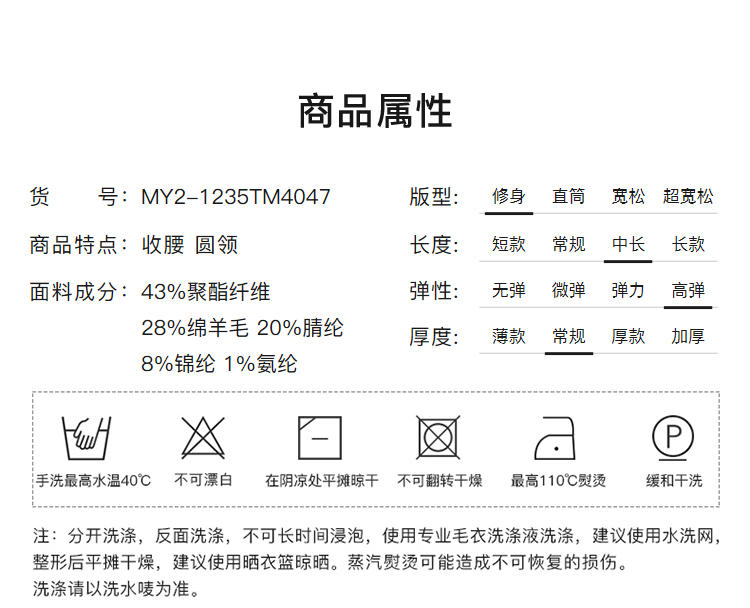Click the do not bleach icon
The image size is (750, 608).
[203, 436]
